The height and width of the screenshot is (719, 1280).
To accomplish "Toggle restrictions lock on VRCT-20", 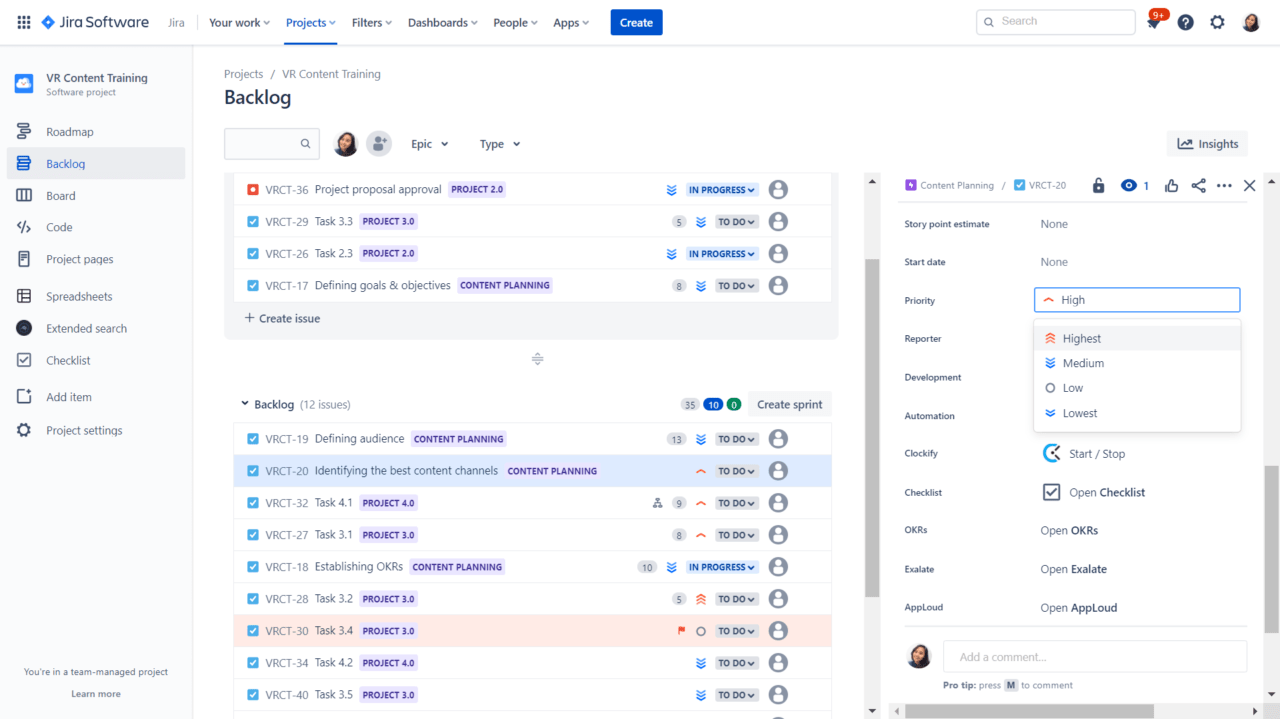I will 1098,185.
